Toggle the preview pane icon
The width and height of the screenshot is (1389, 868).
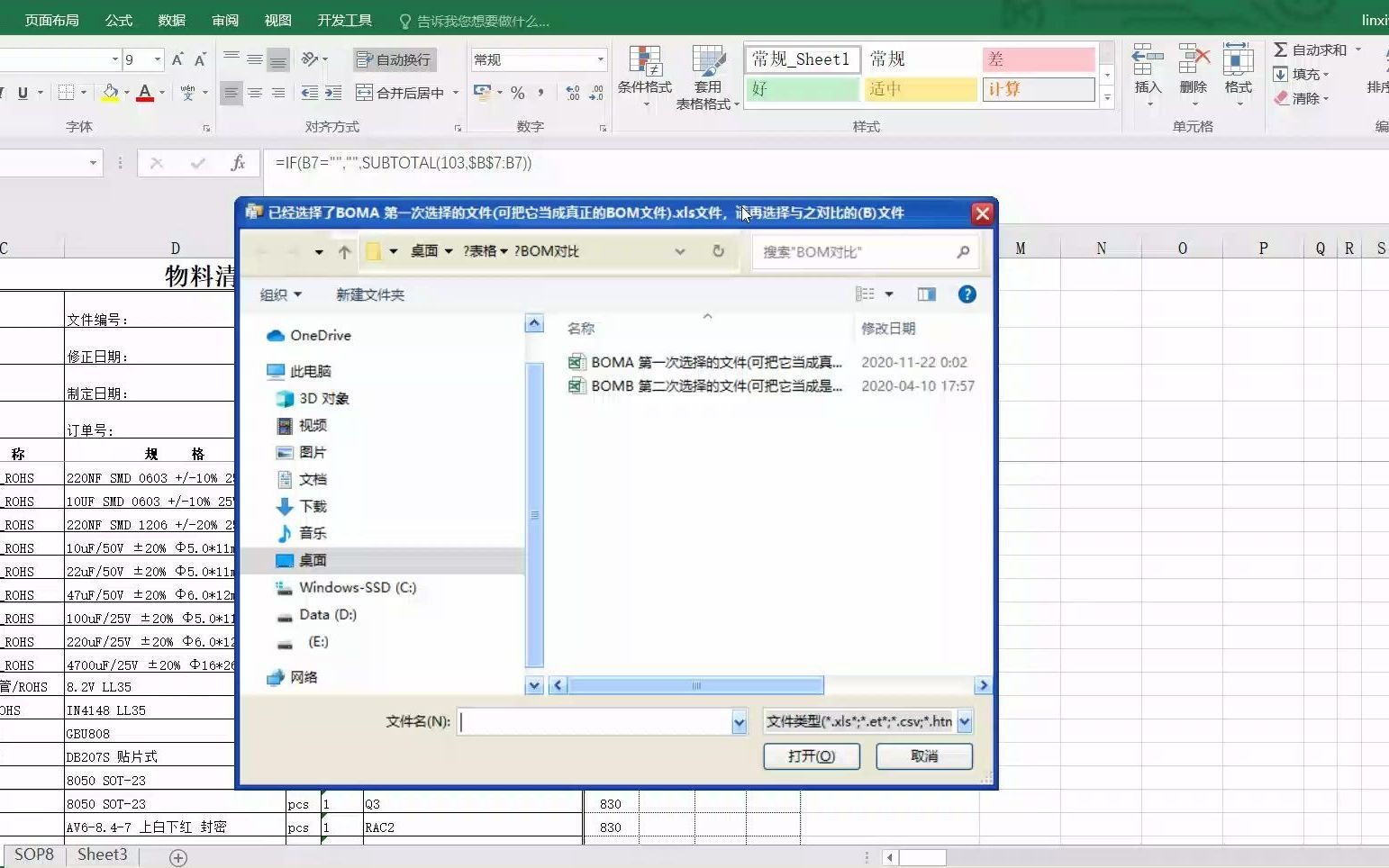coord(926,294)
